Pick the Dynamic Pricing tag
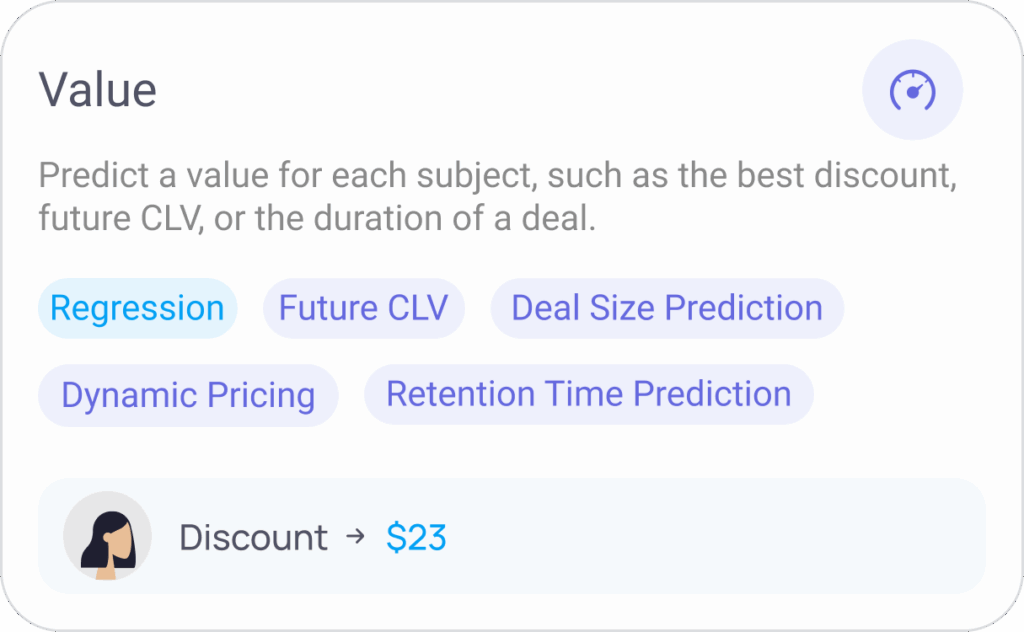The width and height of the screenshot is (1024, 632). coord(188,395)
